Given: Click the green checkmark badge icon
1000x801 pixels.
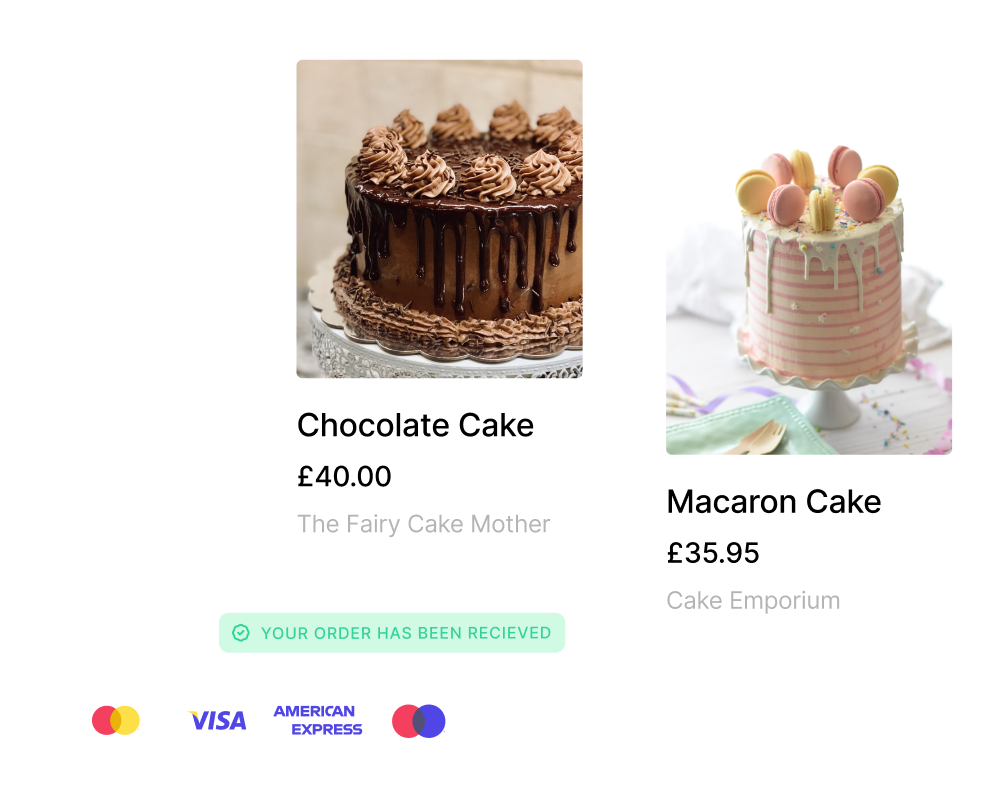Looking at the screenshot, I should (x=240, y=633).
